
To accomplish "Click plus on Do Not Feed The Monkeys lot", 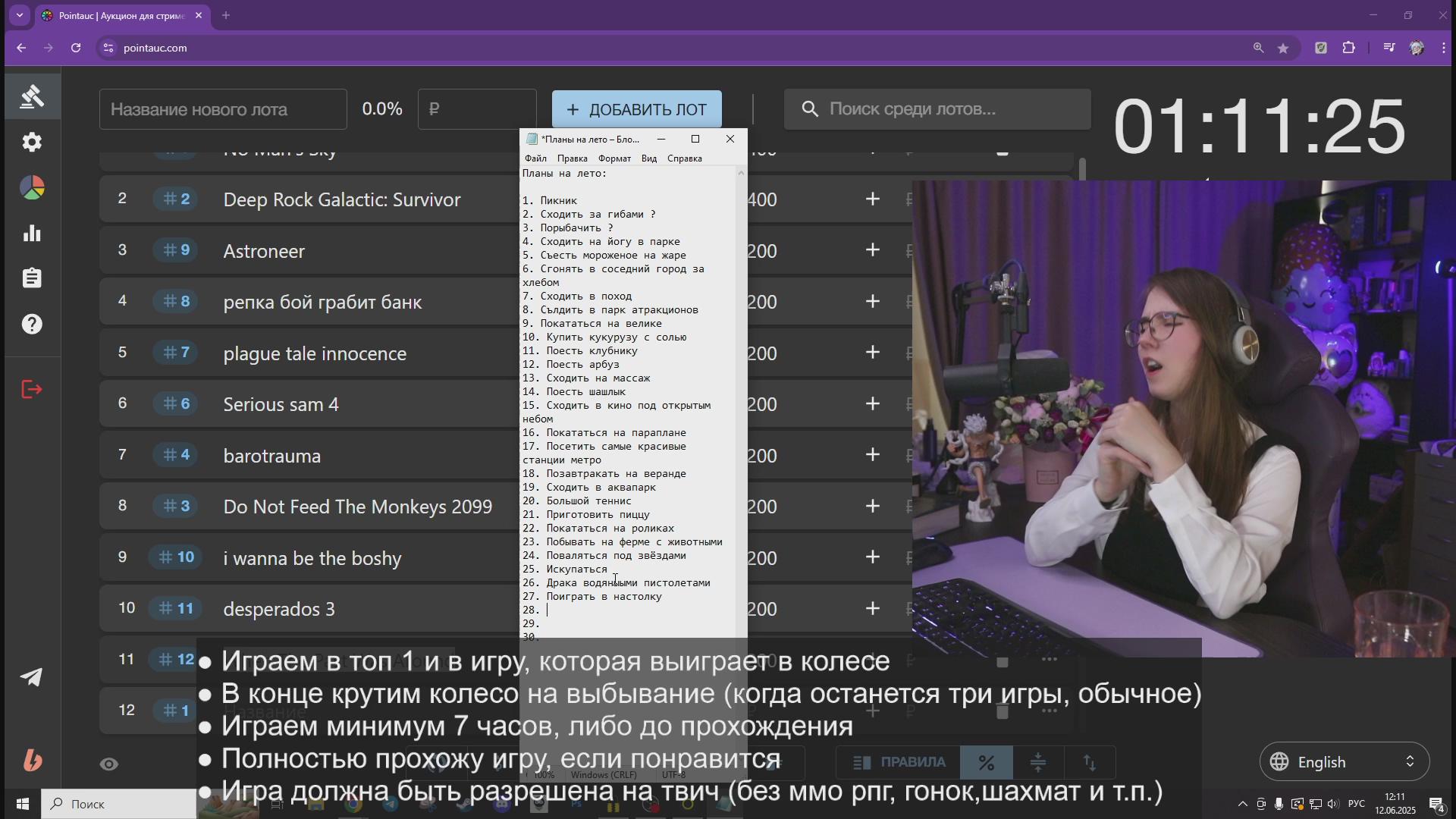I will [x=873, y=506].
